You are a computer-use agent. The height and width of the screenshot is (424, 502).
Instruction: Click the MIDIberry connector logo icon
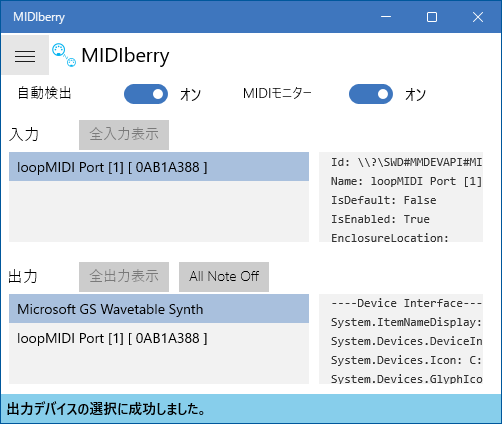(64, 55)
